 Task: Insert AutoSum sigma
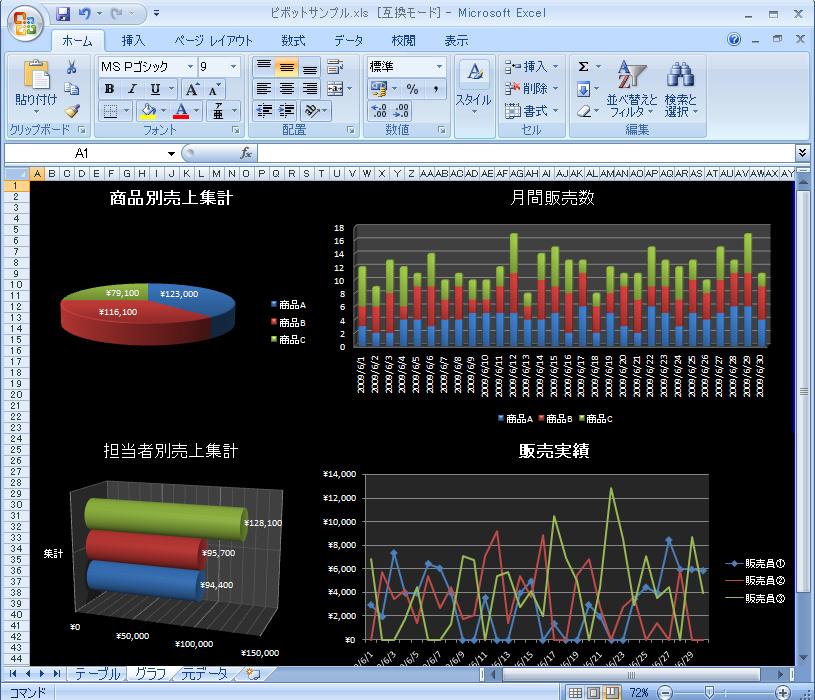pos(584,67)
